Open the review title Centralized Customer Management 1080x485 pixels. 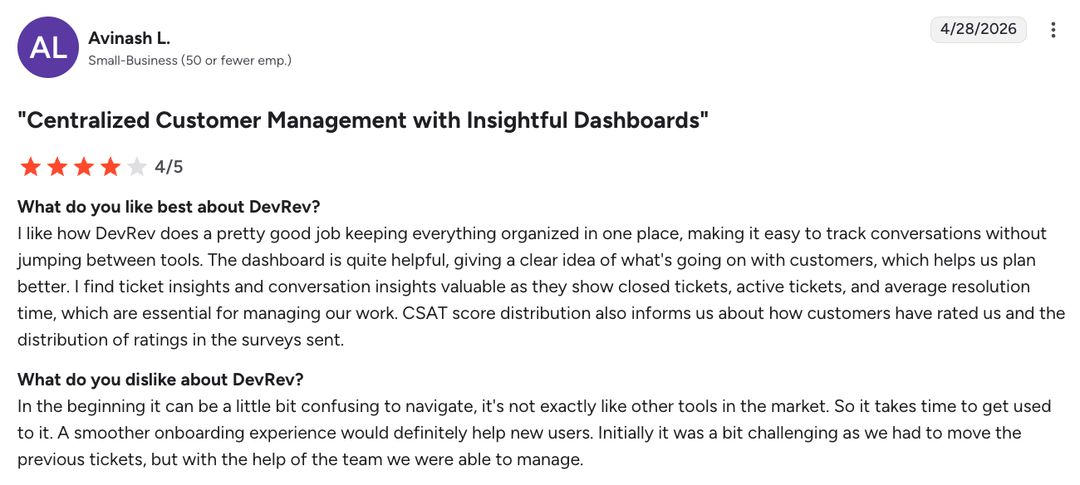[x=363, y=121]
